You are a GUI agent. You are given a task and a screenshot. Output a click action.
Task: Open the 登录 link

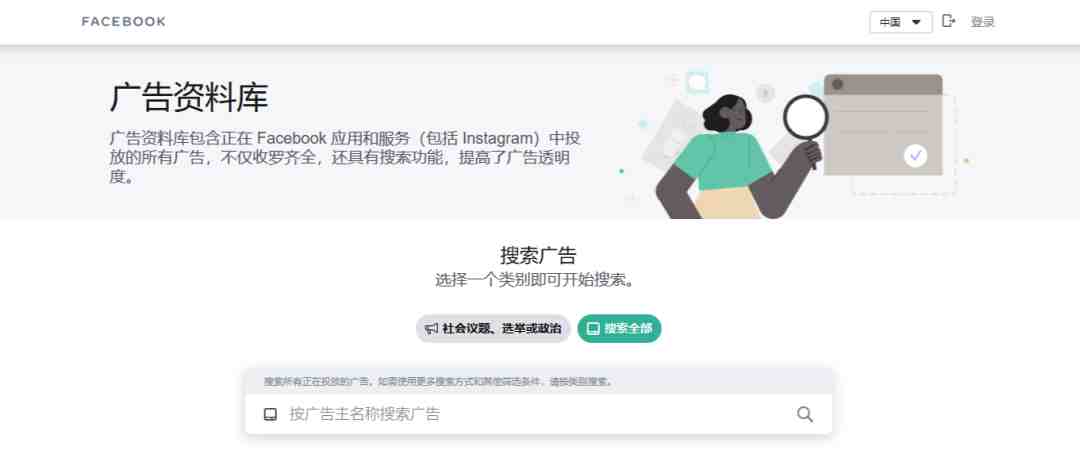tap(982, 22)
